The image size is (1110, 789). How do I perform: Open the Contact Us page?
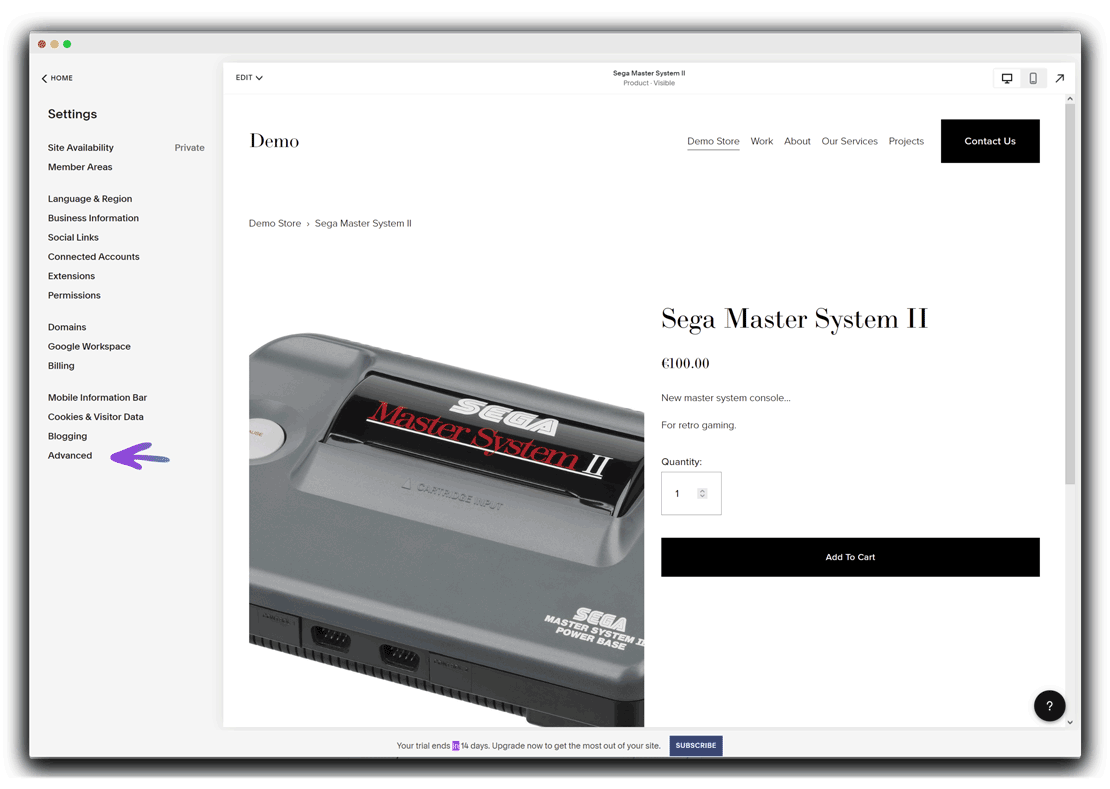point(989,141)
